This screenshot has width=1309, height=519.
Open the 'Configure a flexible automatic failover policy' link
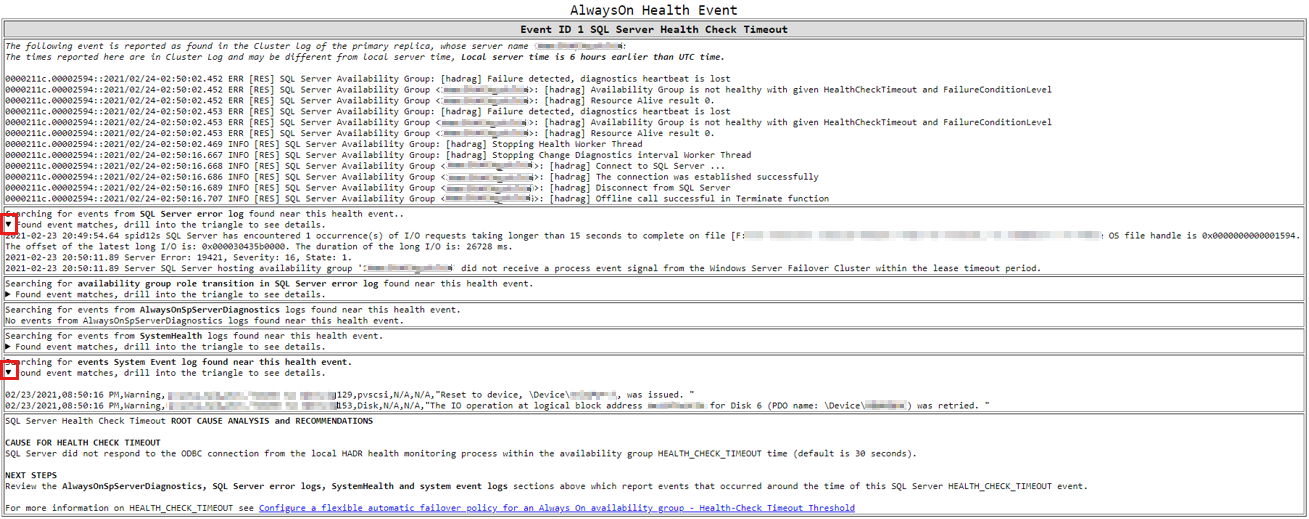tap(556, 508)
